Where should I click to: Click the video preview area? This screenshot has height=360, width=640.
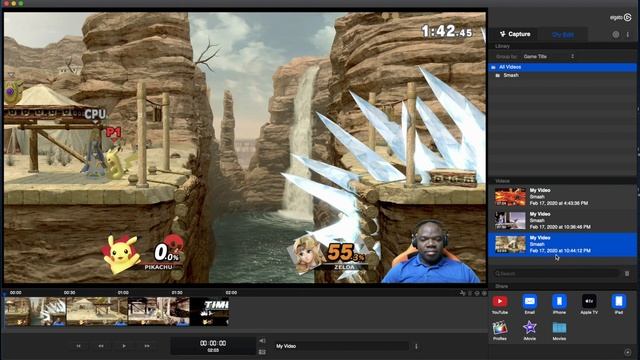coord(245,147)
